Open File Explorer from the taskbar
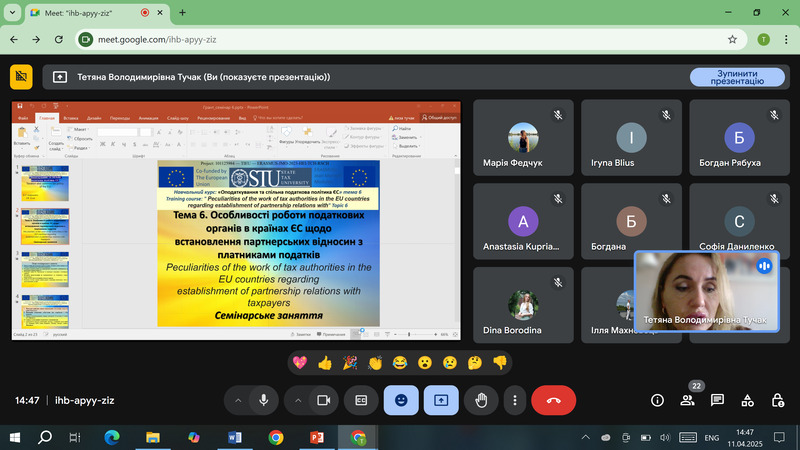Screen dimensions: 800x450 click(153, 437)
